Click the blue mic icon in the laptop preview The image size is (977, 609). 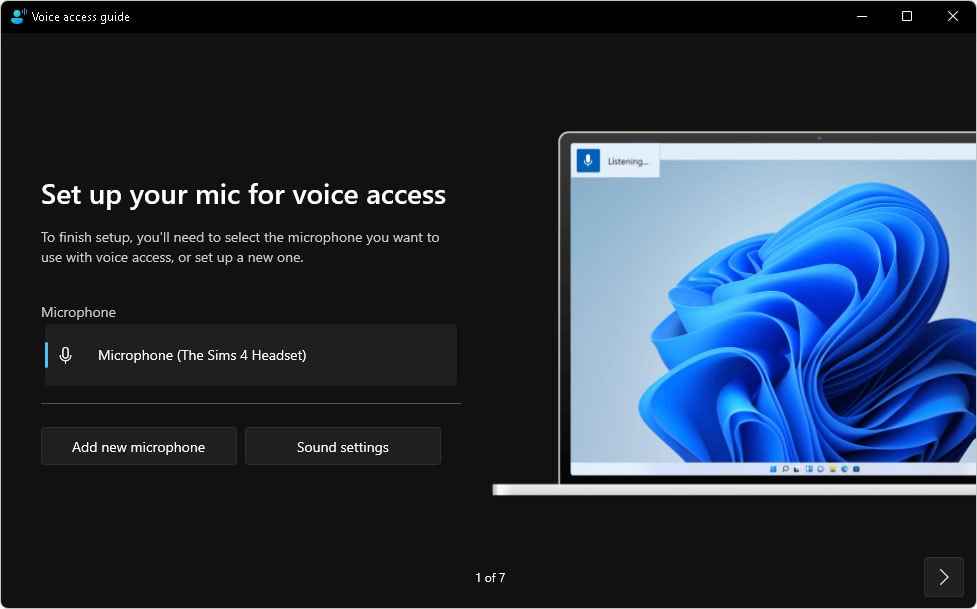(x=588, y=161)
